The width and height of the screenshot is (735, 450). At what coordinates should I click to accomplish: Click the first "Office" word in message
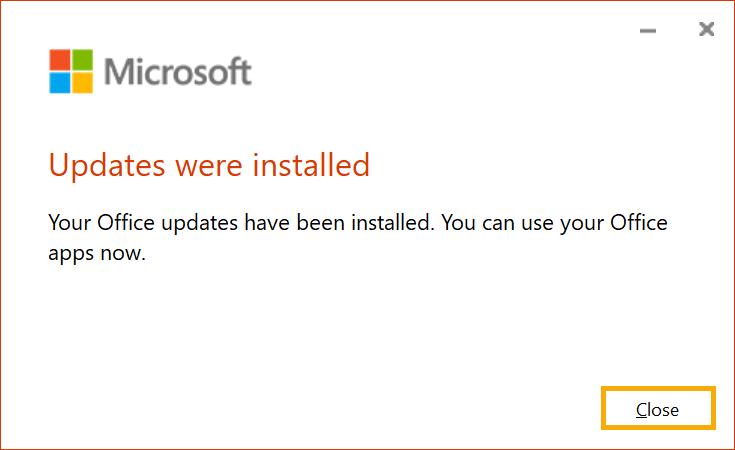point(118,221)
